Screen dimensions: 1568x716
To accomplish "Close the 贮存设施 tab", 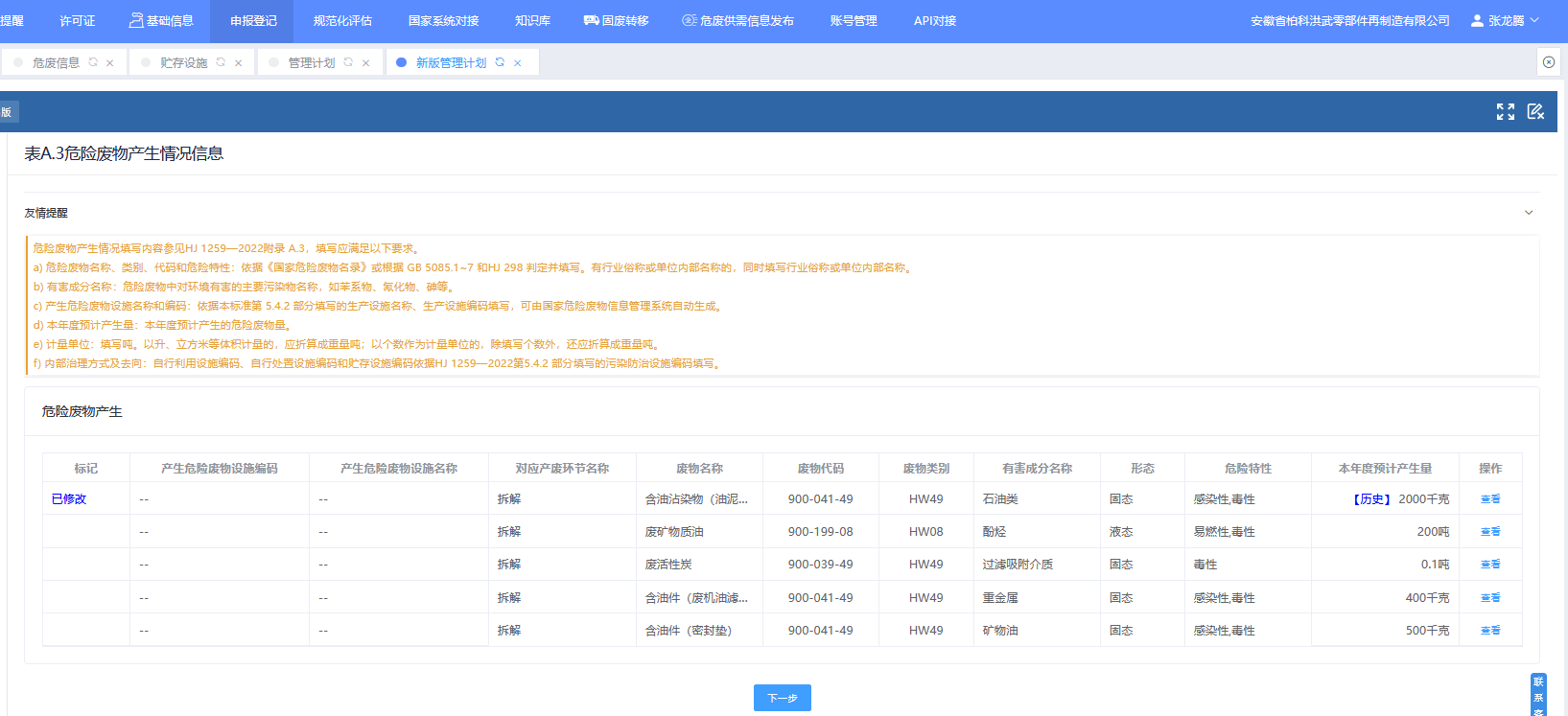I will (238, 63).
